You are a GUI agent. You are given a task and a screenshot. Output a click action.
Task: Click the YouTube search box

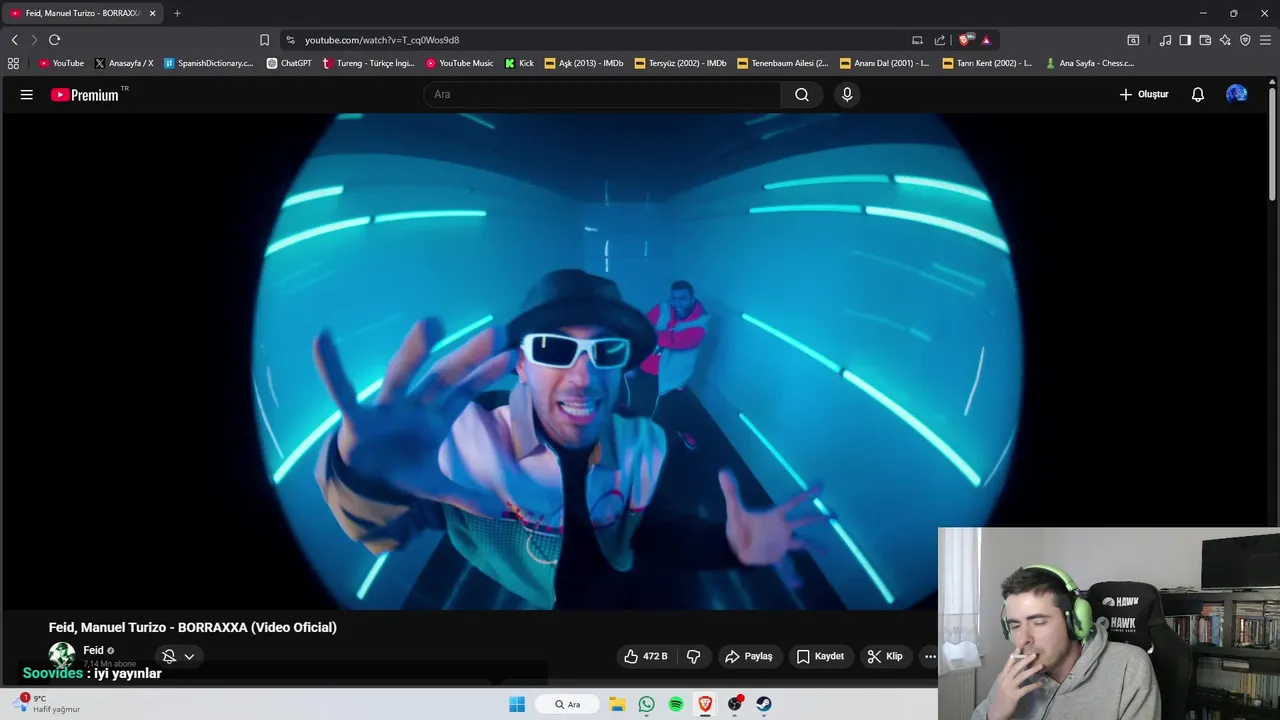tap(602, 95)
